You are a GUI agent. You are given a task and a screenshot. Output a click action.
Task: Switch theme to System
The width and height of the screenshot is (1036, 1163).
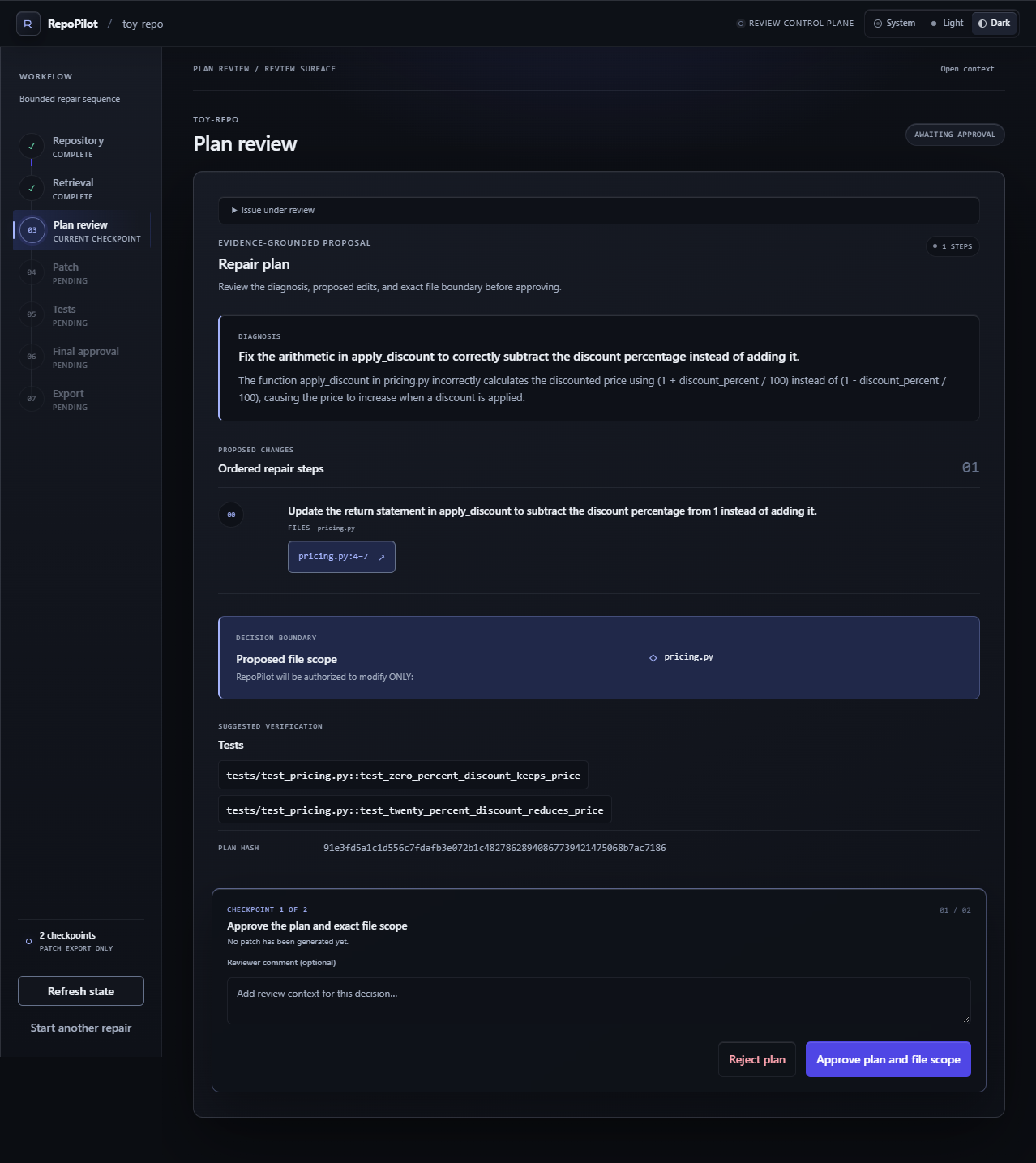(x=895, y=24)
